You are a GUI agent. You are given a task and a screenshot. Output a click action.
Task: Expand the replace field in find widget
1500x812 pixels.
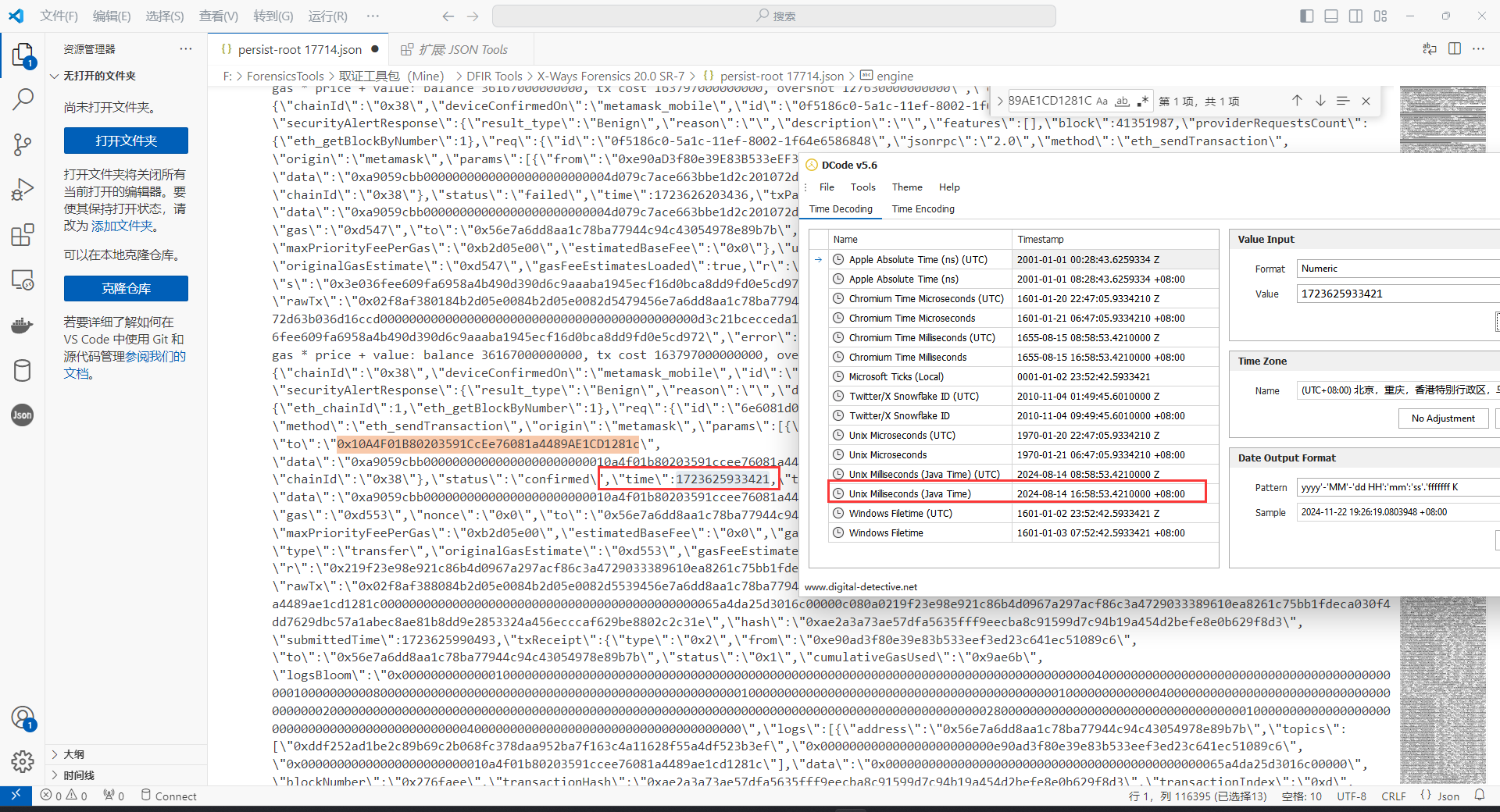[x=1000, y=101]
